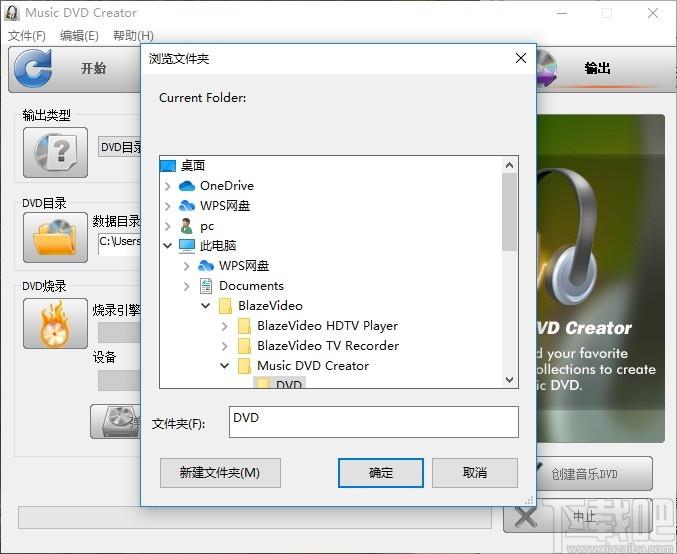Confirm with the 确定 button

[x=381, y=473]
